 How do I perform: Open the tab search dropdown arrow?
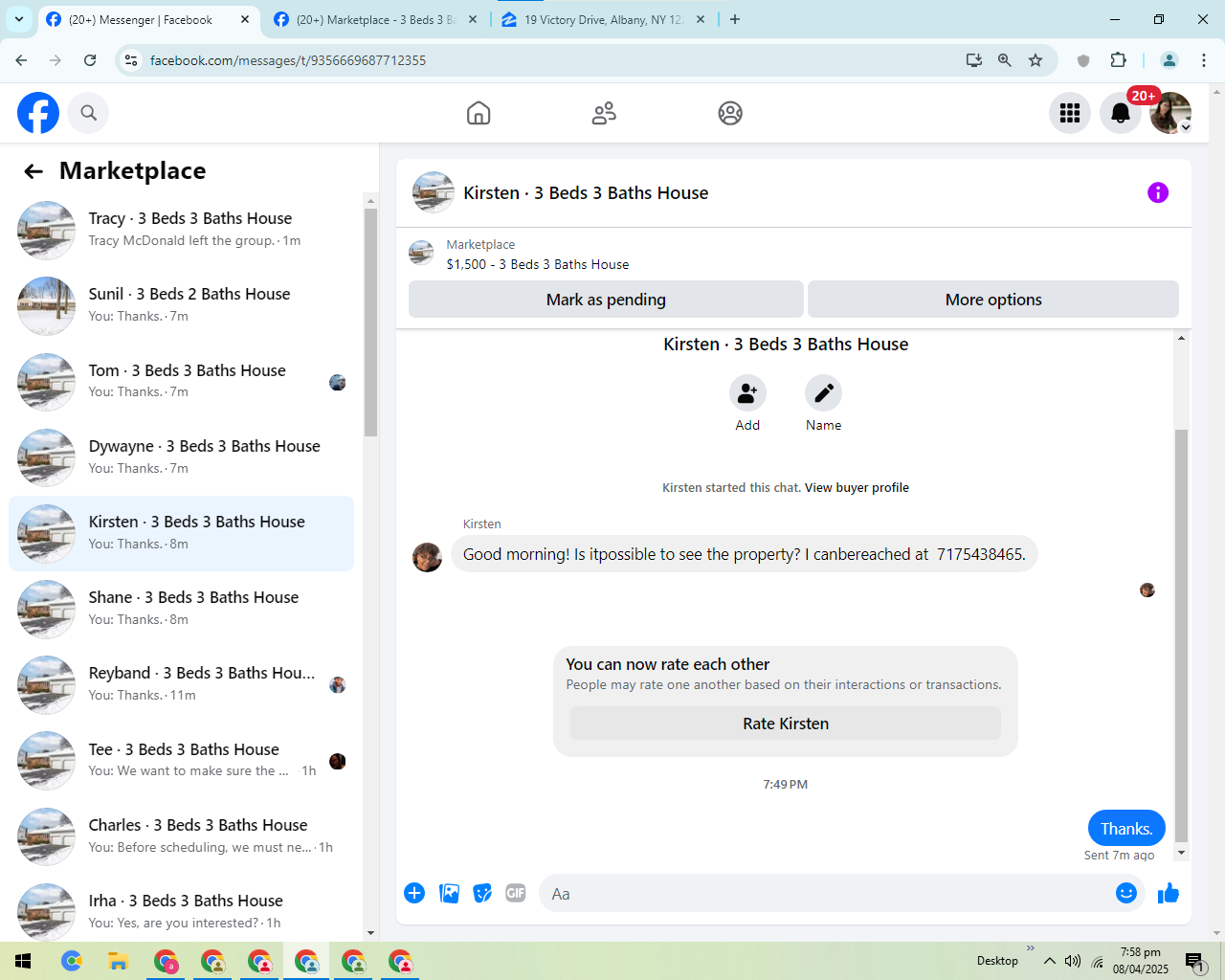(x=18, y=19)
